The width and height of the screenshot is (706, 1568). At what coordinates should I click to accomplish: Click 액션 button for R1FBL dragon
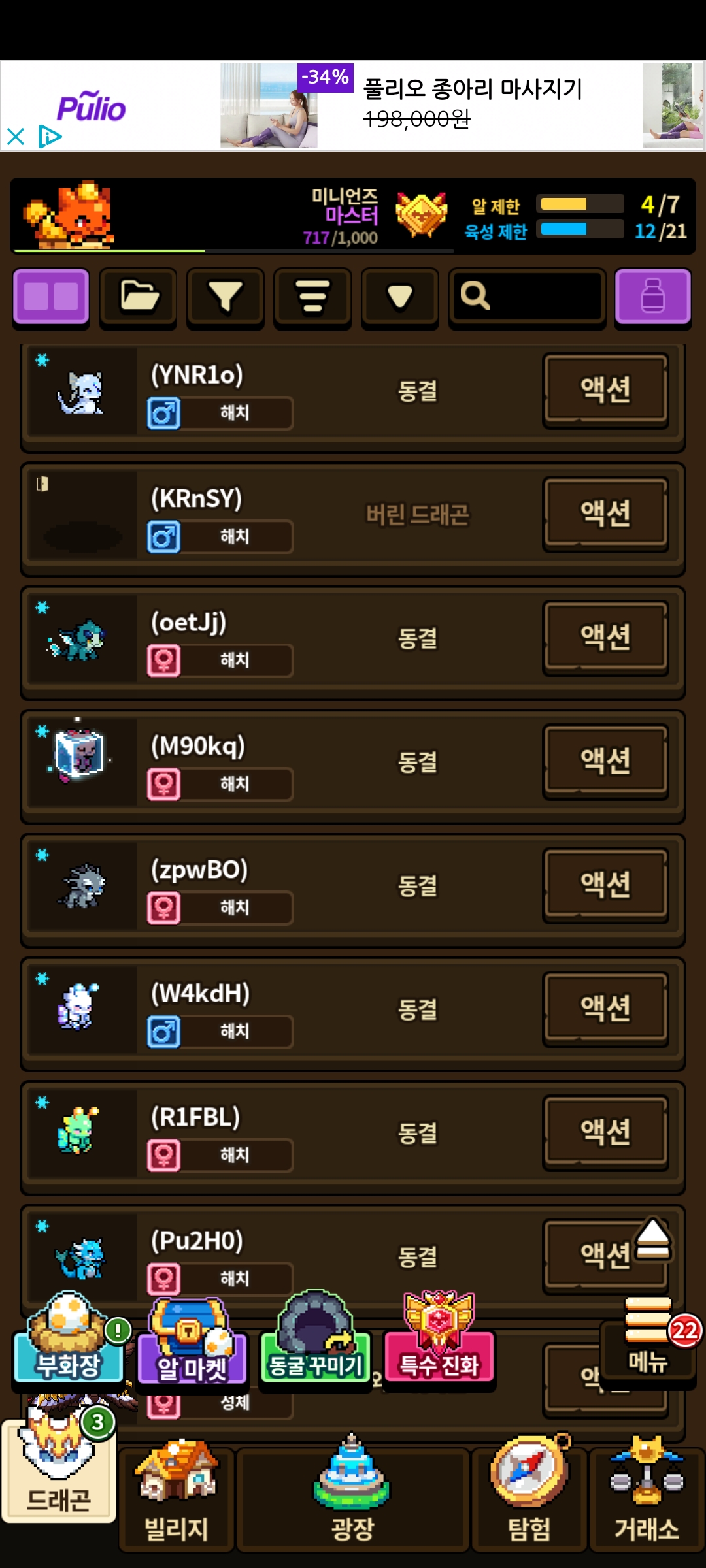[x=606, y=1132]
